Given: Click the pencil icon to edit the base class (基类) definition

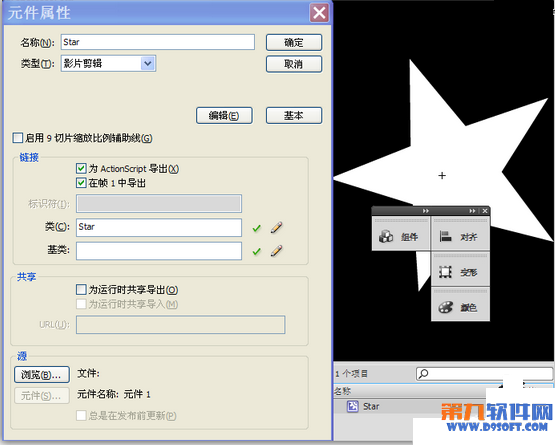Looking at the screenshot, I should (x=276, y=251).
